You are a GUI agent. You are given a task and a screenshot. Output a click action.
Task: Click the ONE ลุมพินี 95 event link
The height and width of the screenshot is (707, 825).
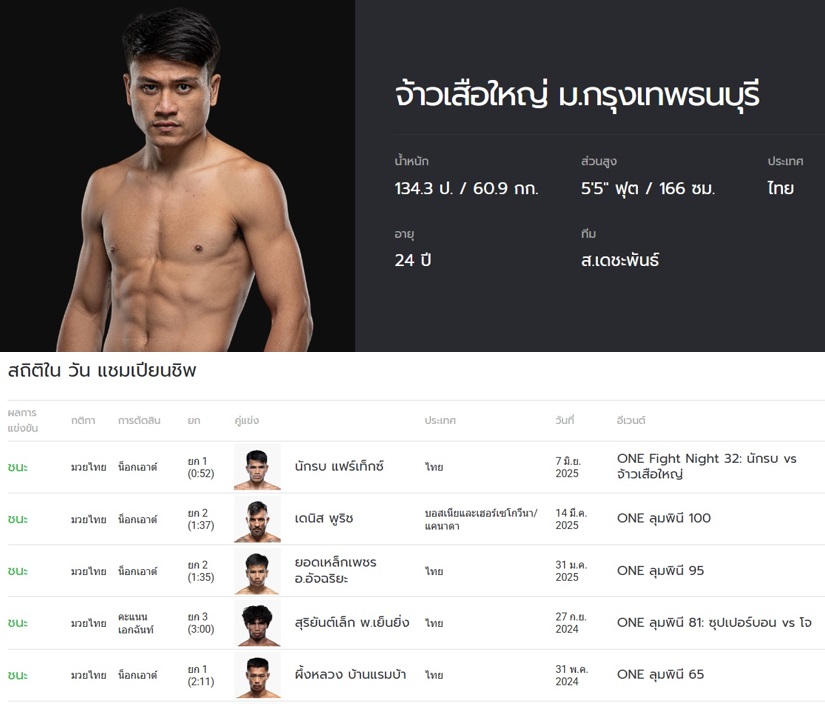coord(660,571)
